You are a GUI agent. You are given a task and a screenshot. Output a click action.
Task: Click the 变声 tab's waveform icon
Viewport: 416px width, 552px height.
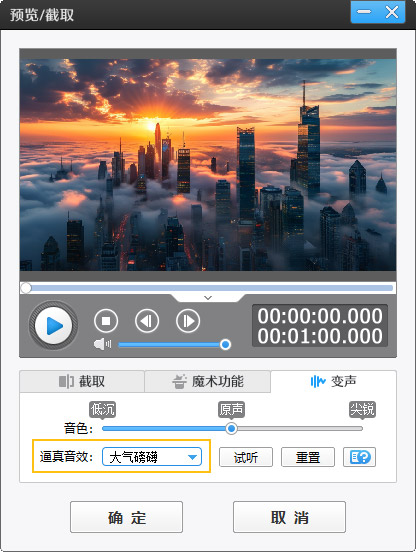point(318,381)
